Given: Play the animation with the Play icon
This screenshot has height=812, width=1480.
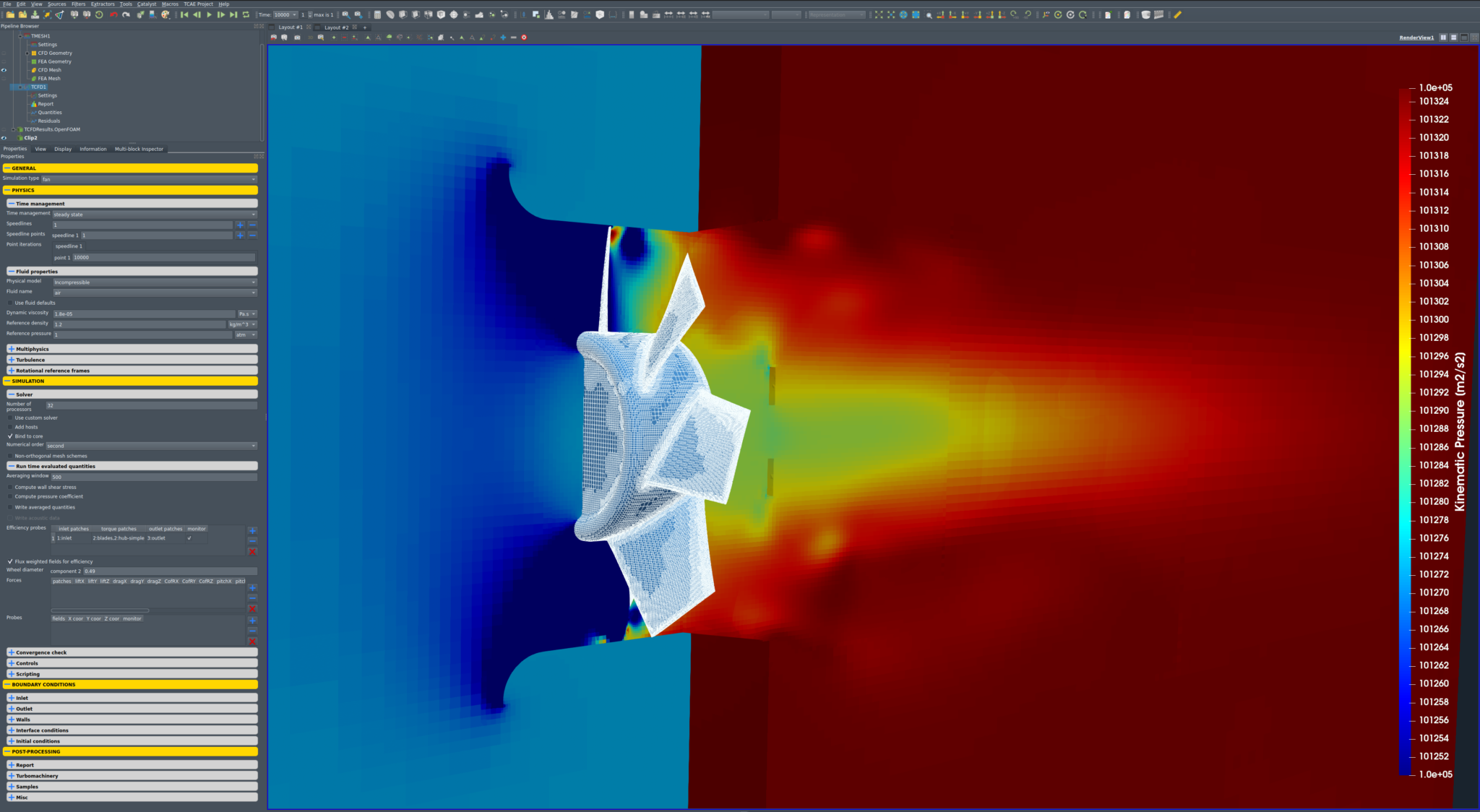Looking at the screenshot, I should click(208, 14).
